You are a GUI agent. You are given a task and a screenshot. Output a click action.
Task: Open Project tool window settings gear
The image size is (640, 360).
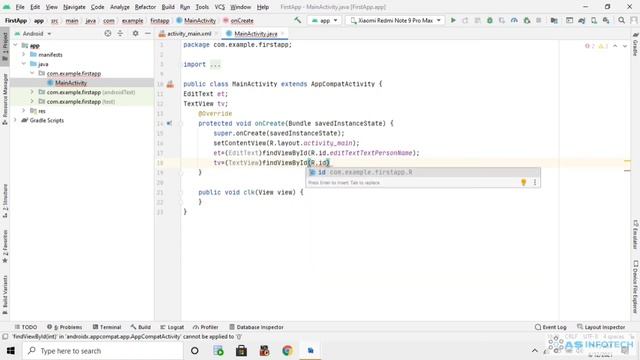click(x=135, y=33)
